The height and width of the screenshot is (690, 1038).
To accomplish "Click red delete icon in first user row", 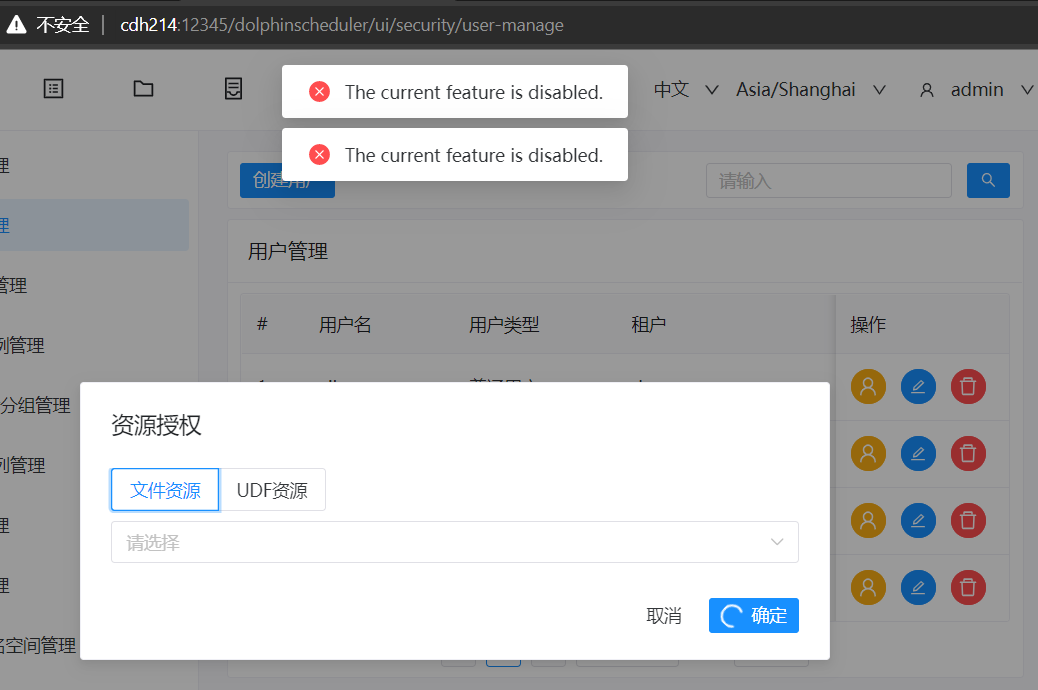I will pyautogui.click(x=968, y=387).
